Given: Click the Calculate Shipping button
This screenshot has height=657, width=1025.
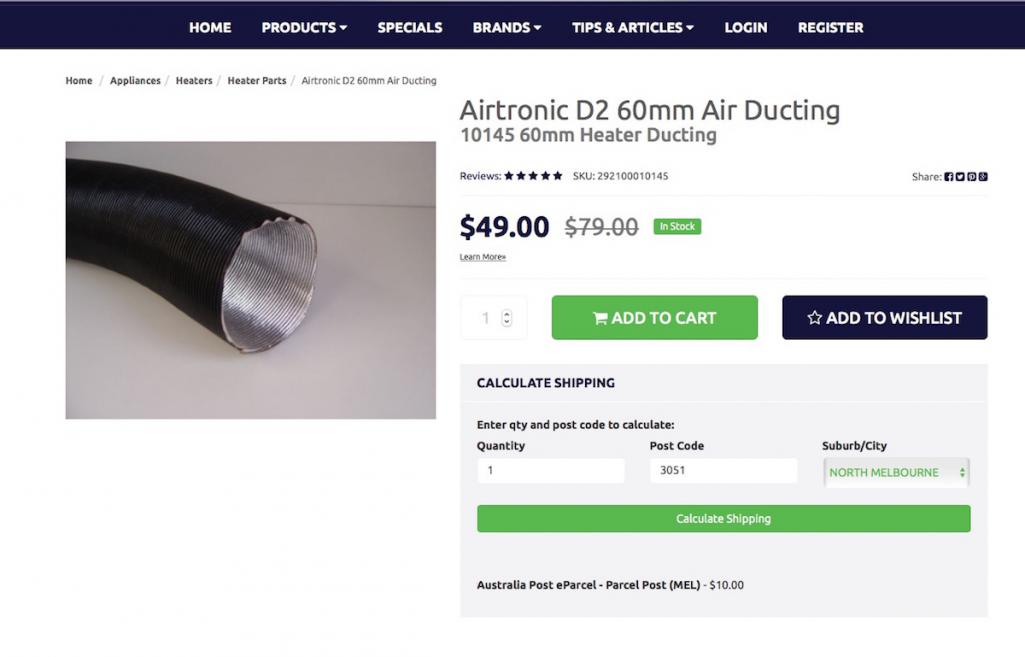Looking at the screenshot, I should point(723,519).
